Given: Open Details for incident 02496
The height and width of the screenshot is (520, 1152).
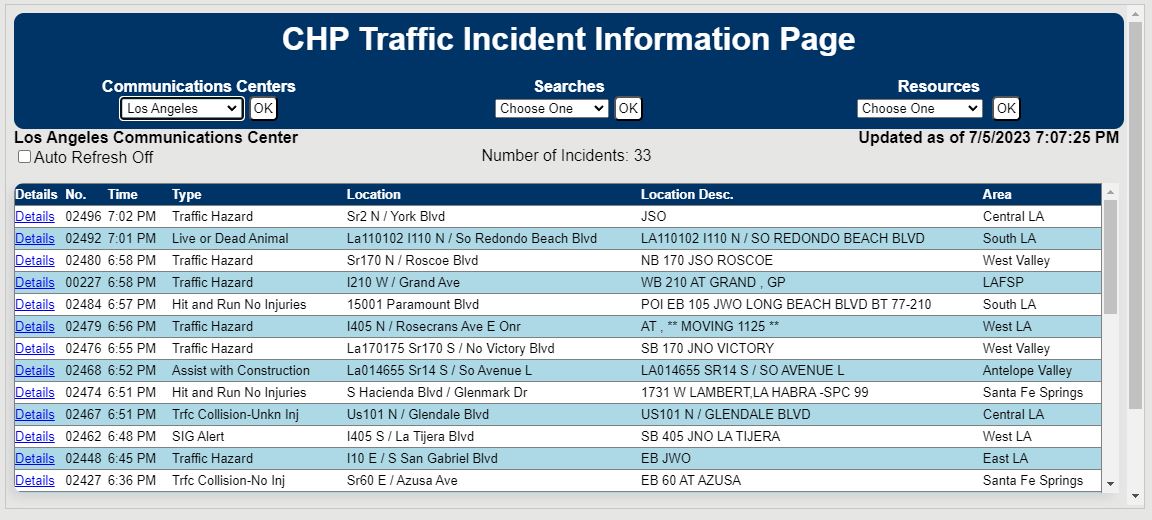Looking at the screenshot, I should coord(35,217).
